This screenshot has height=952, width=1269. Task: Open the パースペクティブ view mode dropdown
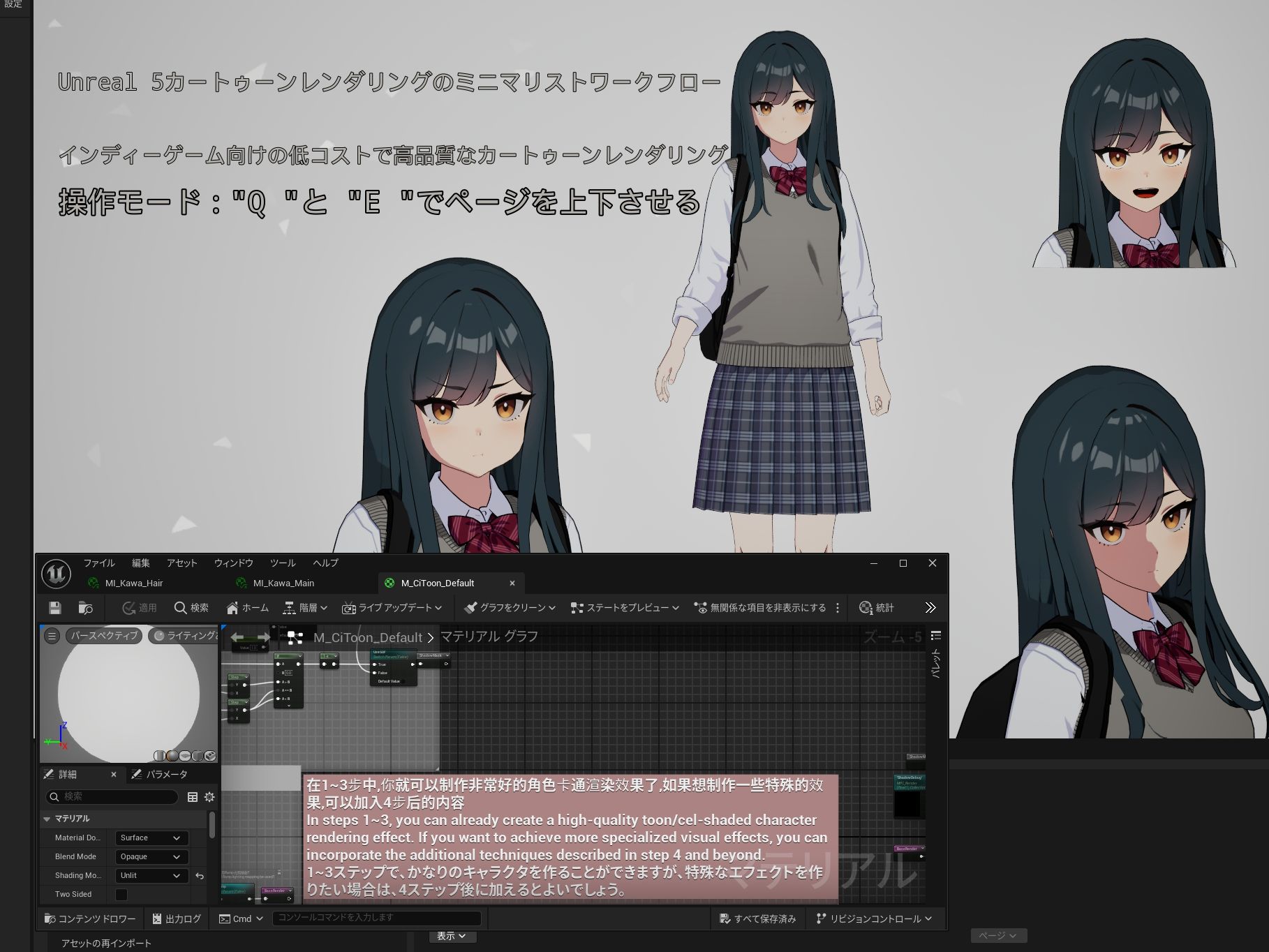(104, 636)
